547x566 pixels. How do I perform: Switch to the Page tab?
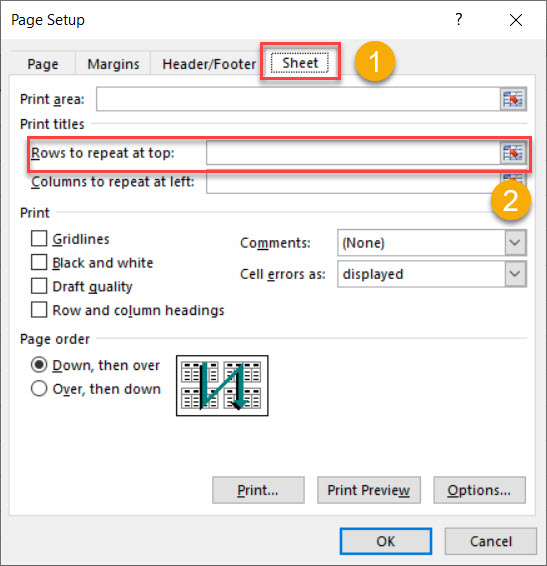click(x=43, y=64)
